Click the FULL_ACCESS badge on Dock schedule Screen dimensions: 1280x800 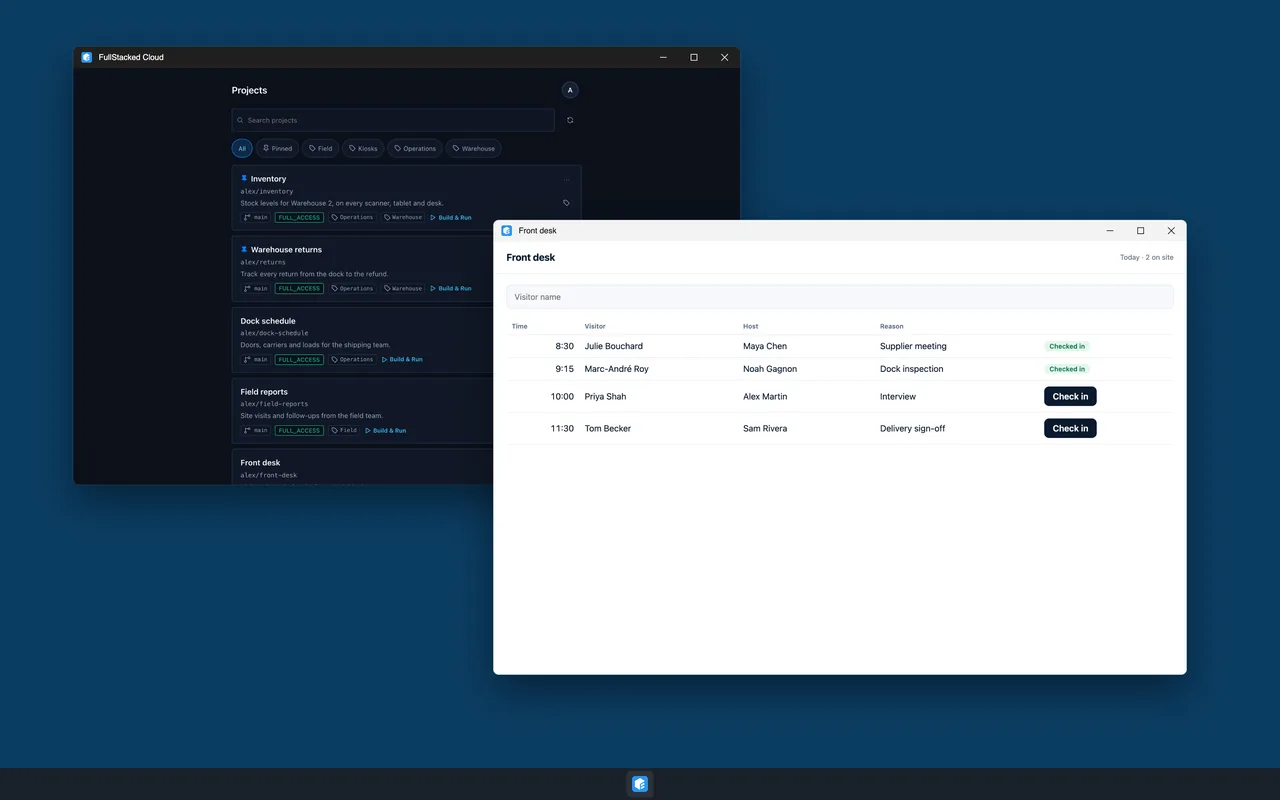(299, 359)
